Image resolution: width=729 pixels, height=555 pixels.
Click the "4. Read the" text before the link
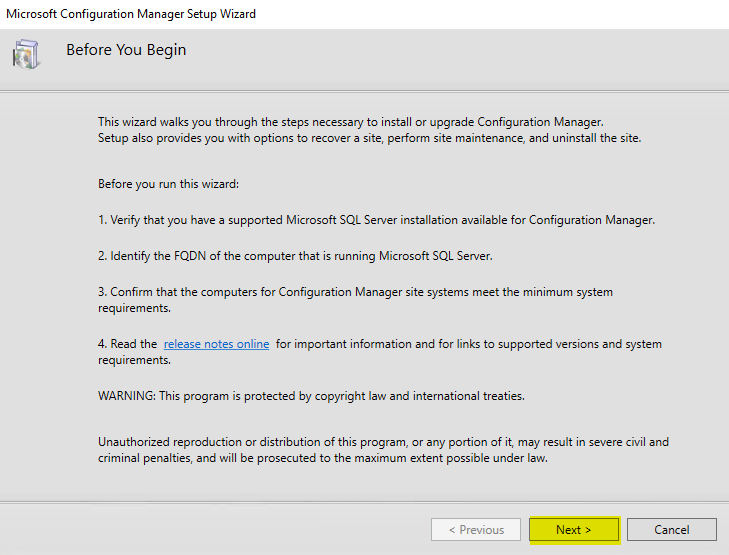coord(128,344)
